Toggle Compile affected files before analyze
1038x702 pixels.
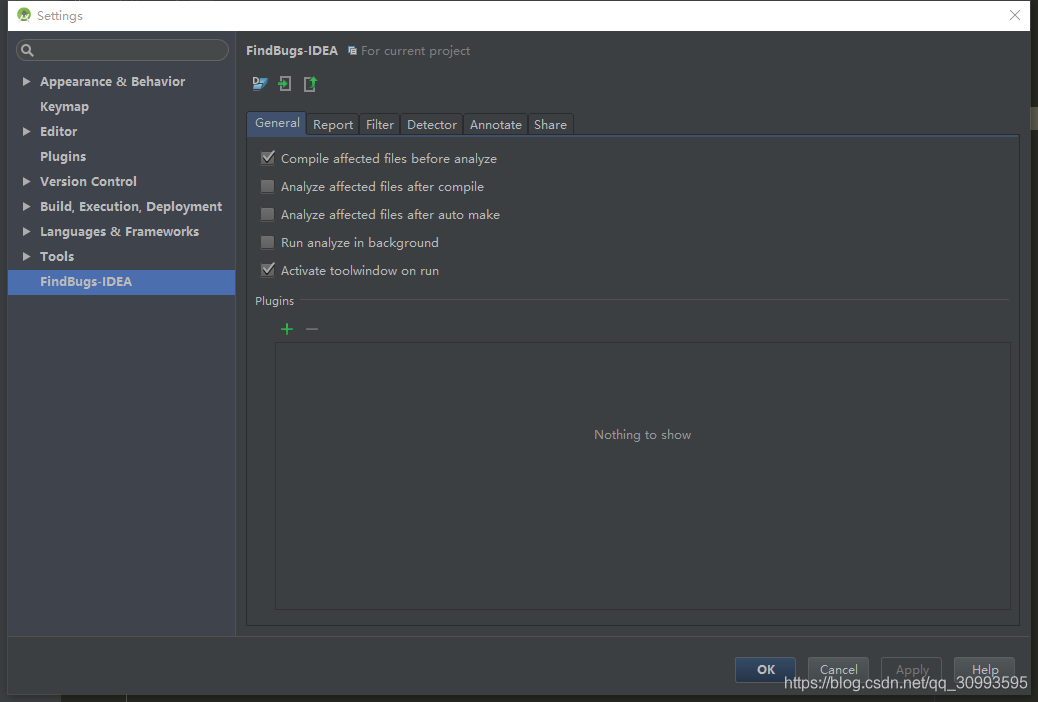point(267,158)
